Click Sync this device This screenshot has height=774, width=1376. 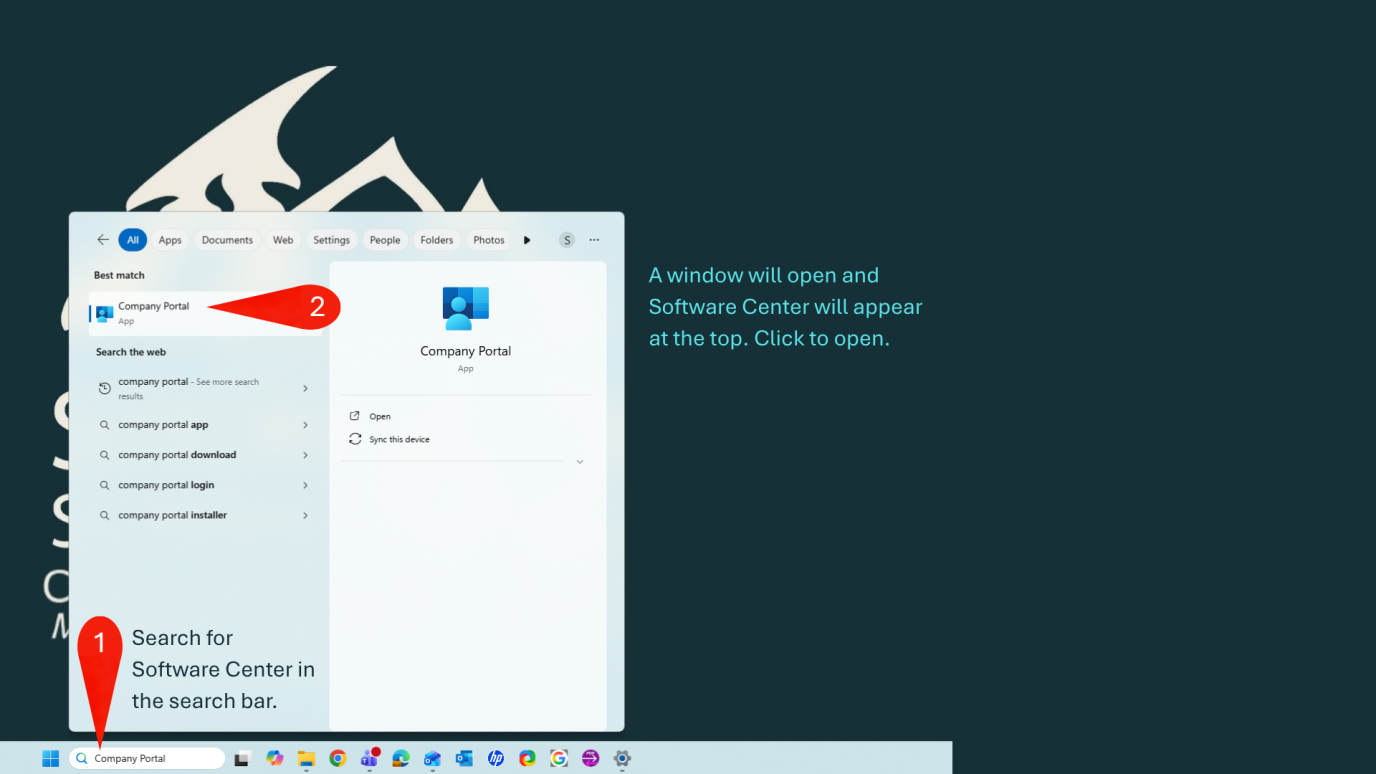(x=398, y=440)
